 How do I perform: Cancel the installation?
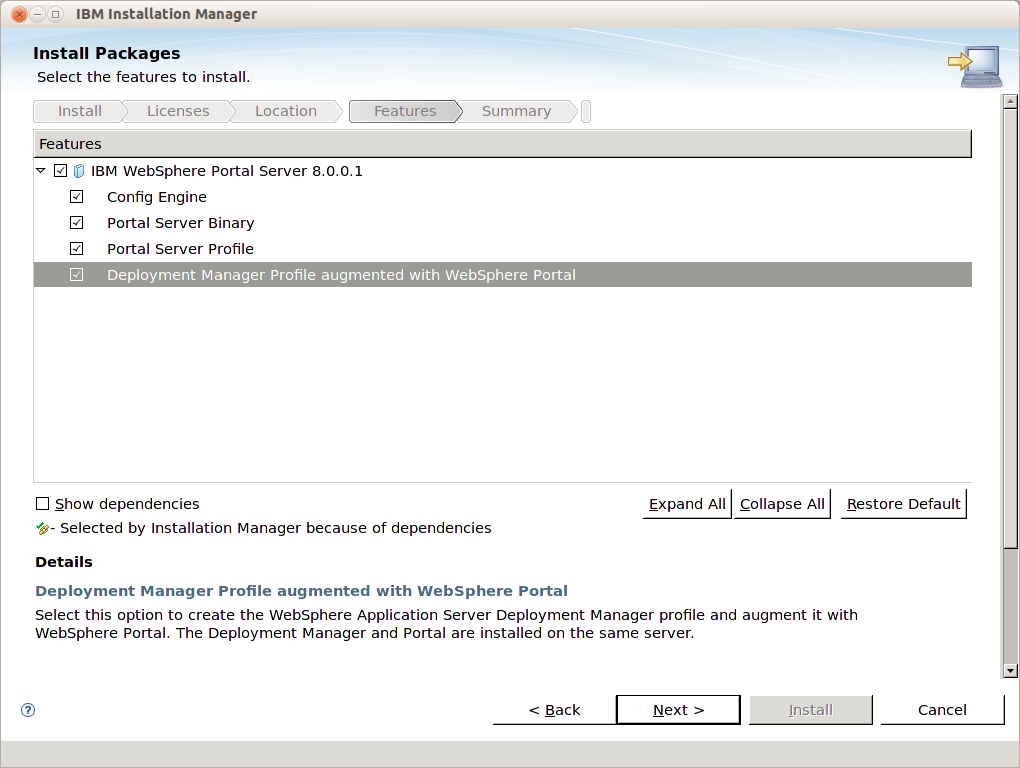point(942,709)
